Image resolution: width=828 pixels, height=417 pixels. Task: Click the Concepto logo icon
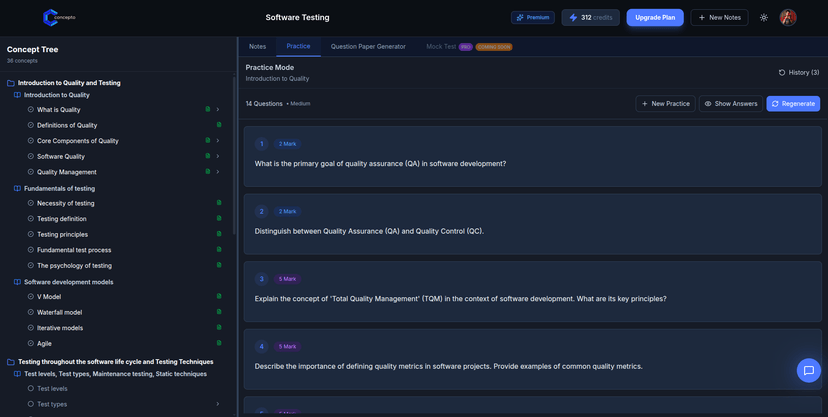click(50, 17)
